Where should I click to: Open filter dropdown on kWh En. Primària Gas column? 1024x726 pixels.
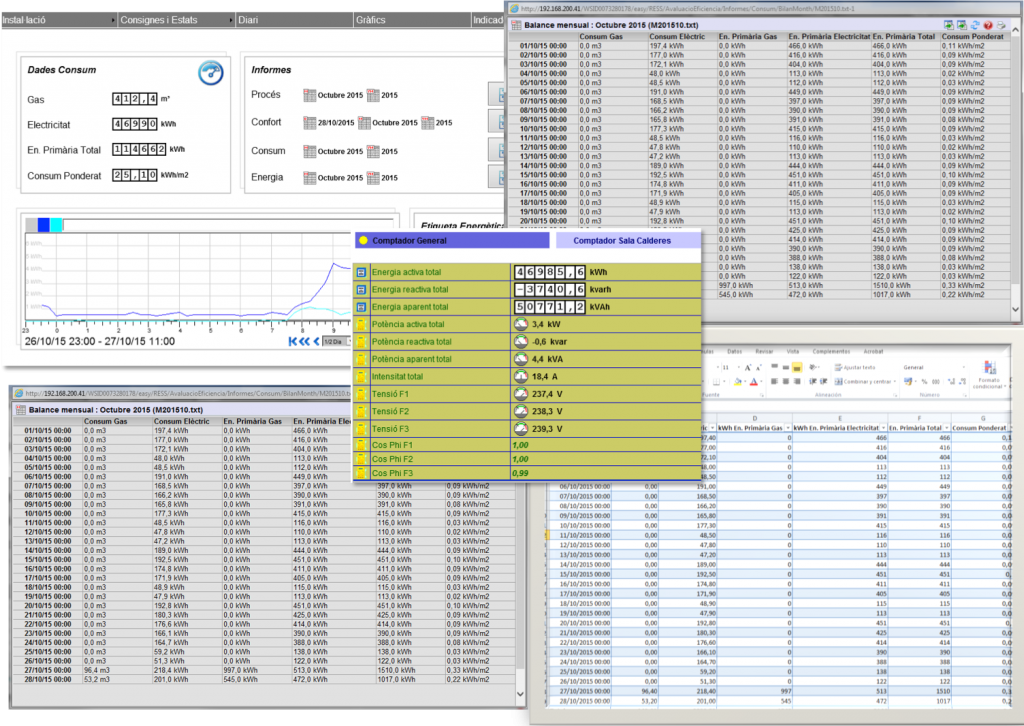tap(788, 428)
